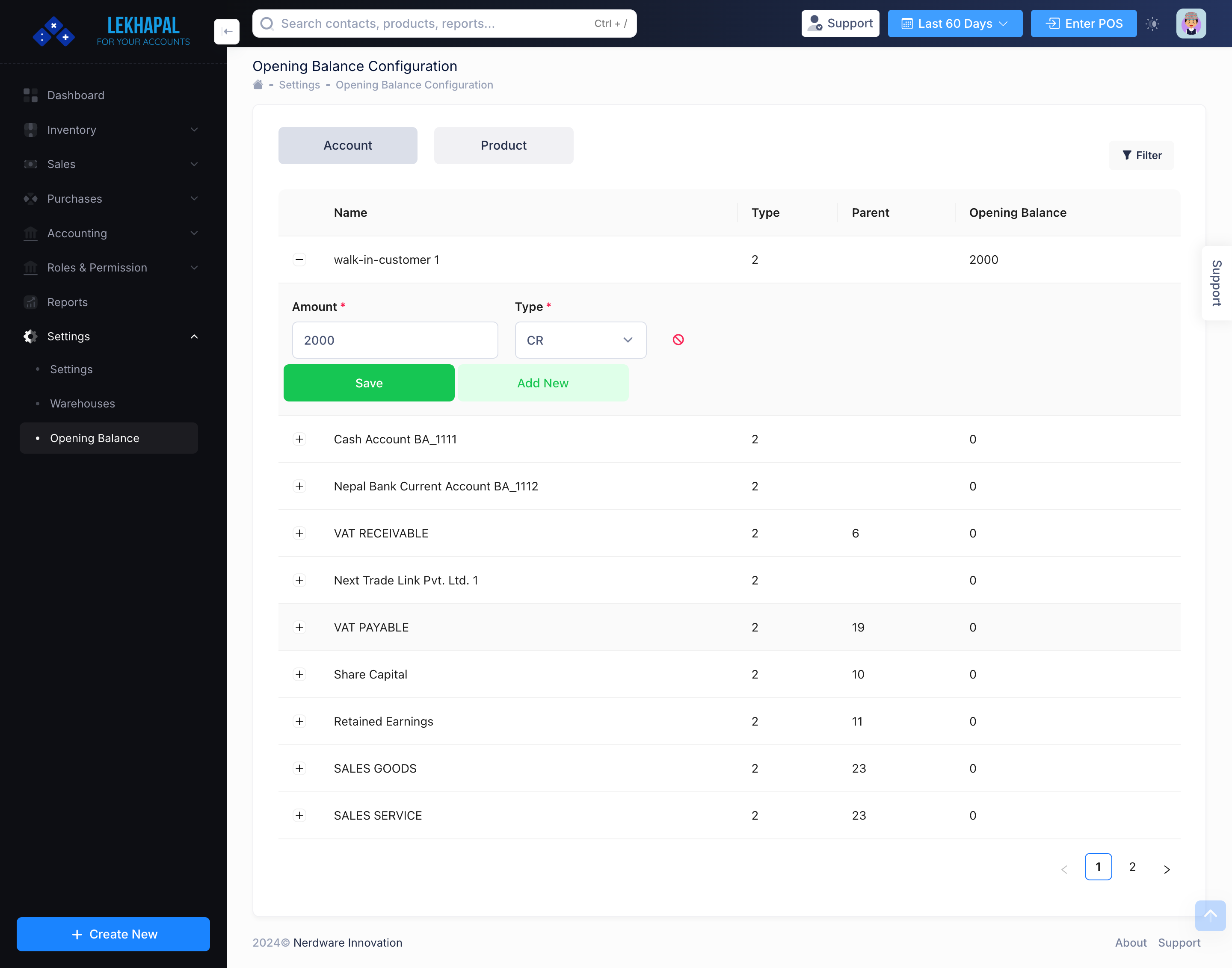Click the Lekhapal logo
Screen dimensions: 1232x968
[54, 31]
